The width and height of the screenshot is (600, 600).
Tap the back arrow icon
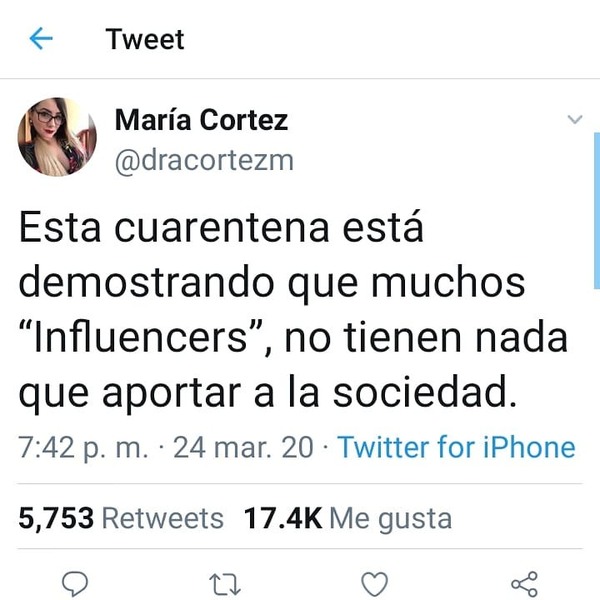(41, 38)
